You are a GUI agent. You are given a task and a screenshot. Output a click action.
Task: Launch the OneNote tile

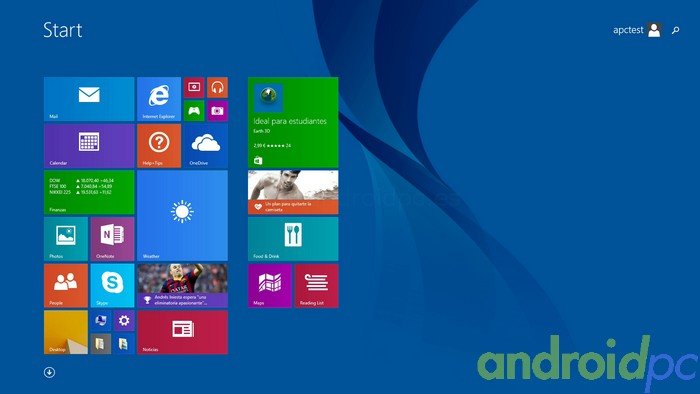[x=112, y=239]
